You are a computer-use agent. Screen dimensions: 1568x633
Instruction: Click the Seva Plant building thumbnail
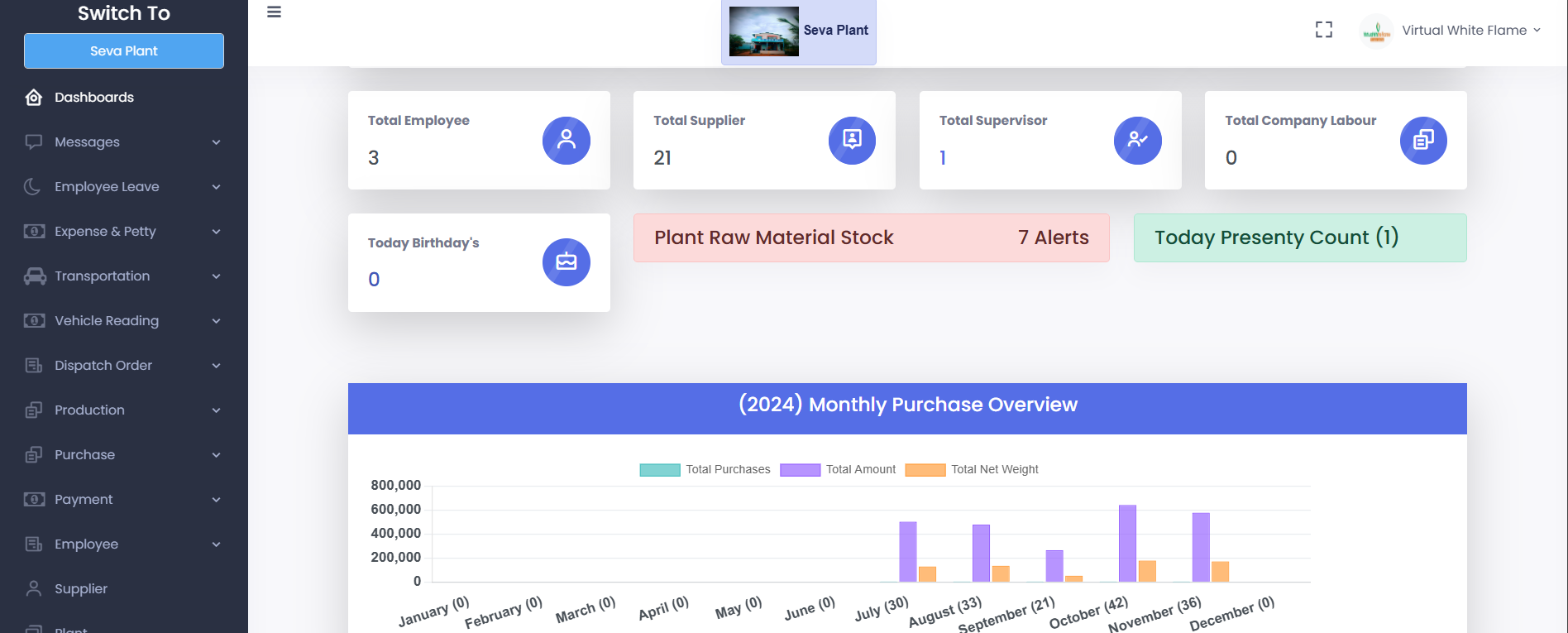pyautogui.click(x=763, y=31)
